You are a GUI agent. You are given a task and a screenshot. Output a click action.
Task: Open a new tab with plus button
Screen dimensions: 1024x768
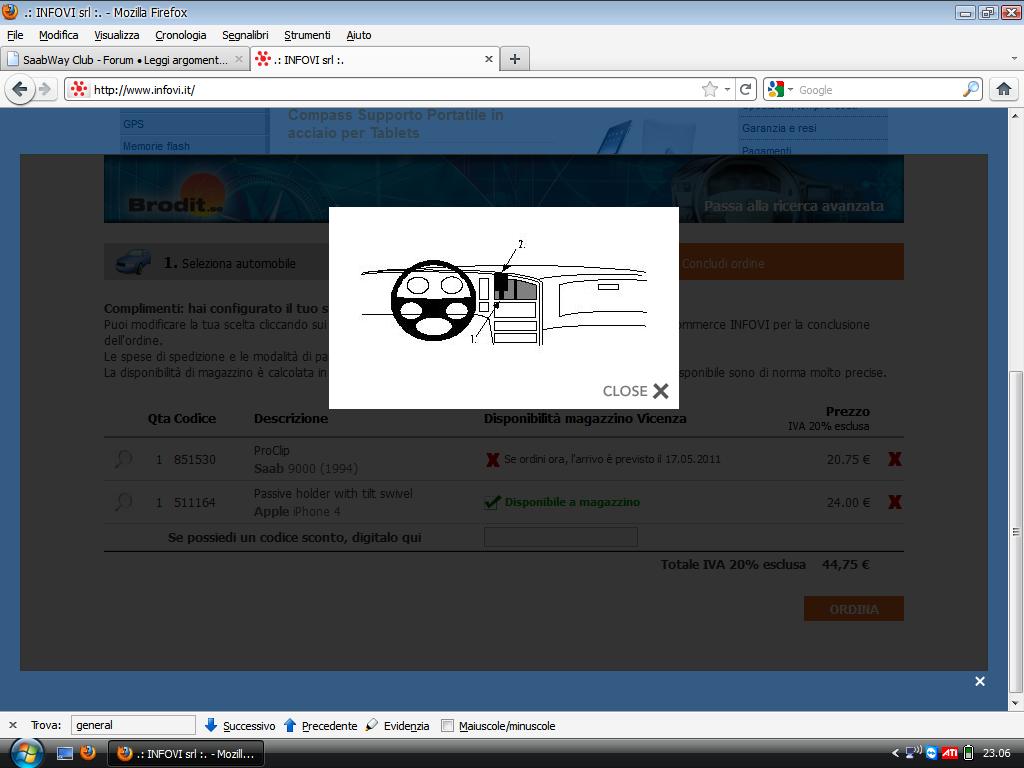(x=515, y=59)
